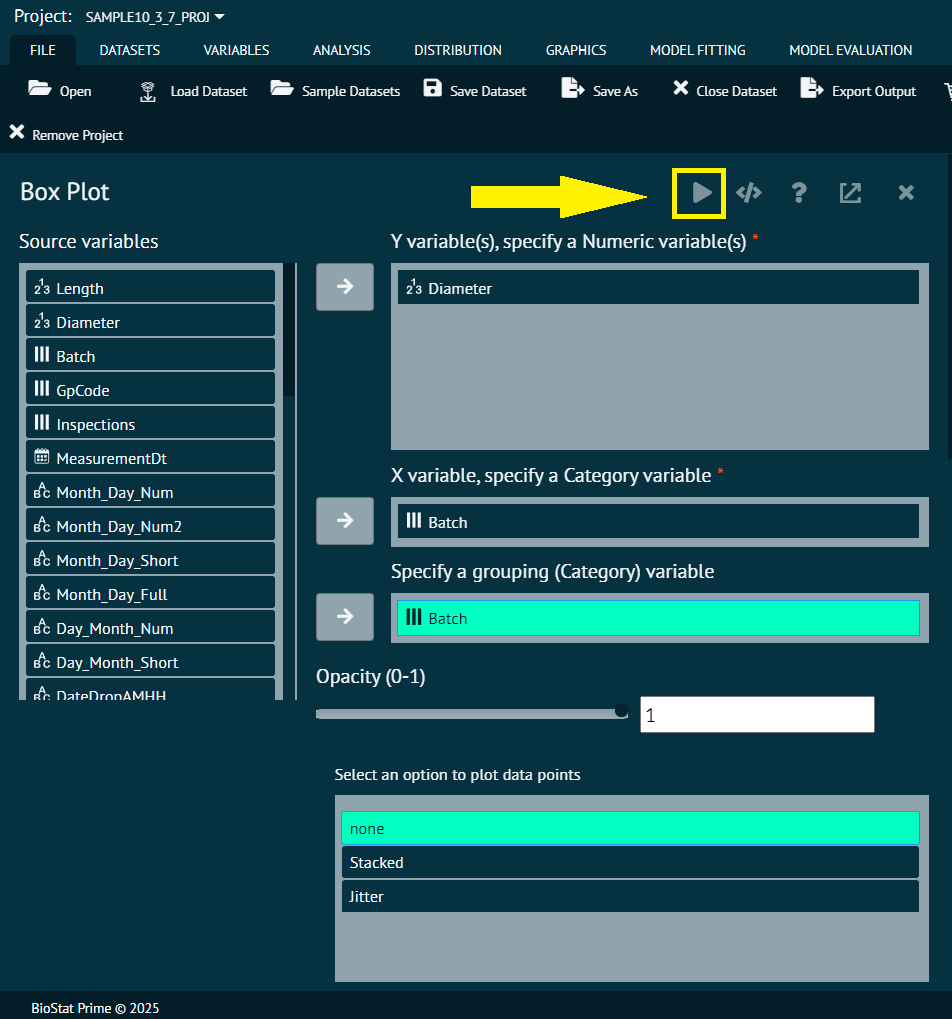This screenshot has width=952, height=1019.
Task: Run the Box Plot with play icon
Action: (701, 192)
